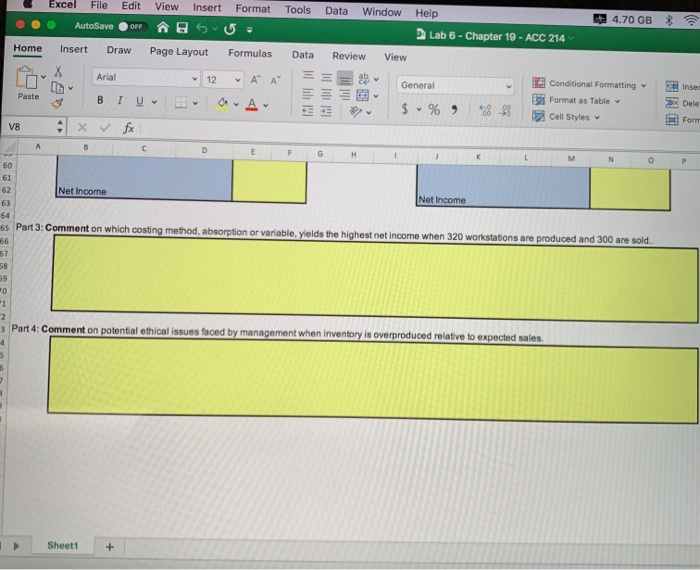Add a new sheet with plus button
700x570 pixels.
[110, 547]
